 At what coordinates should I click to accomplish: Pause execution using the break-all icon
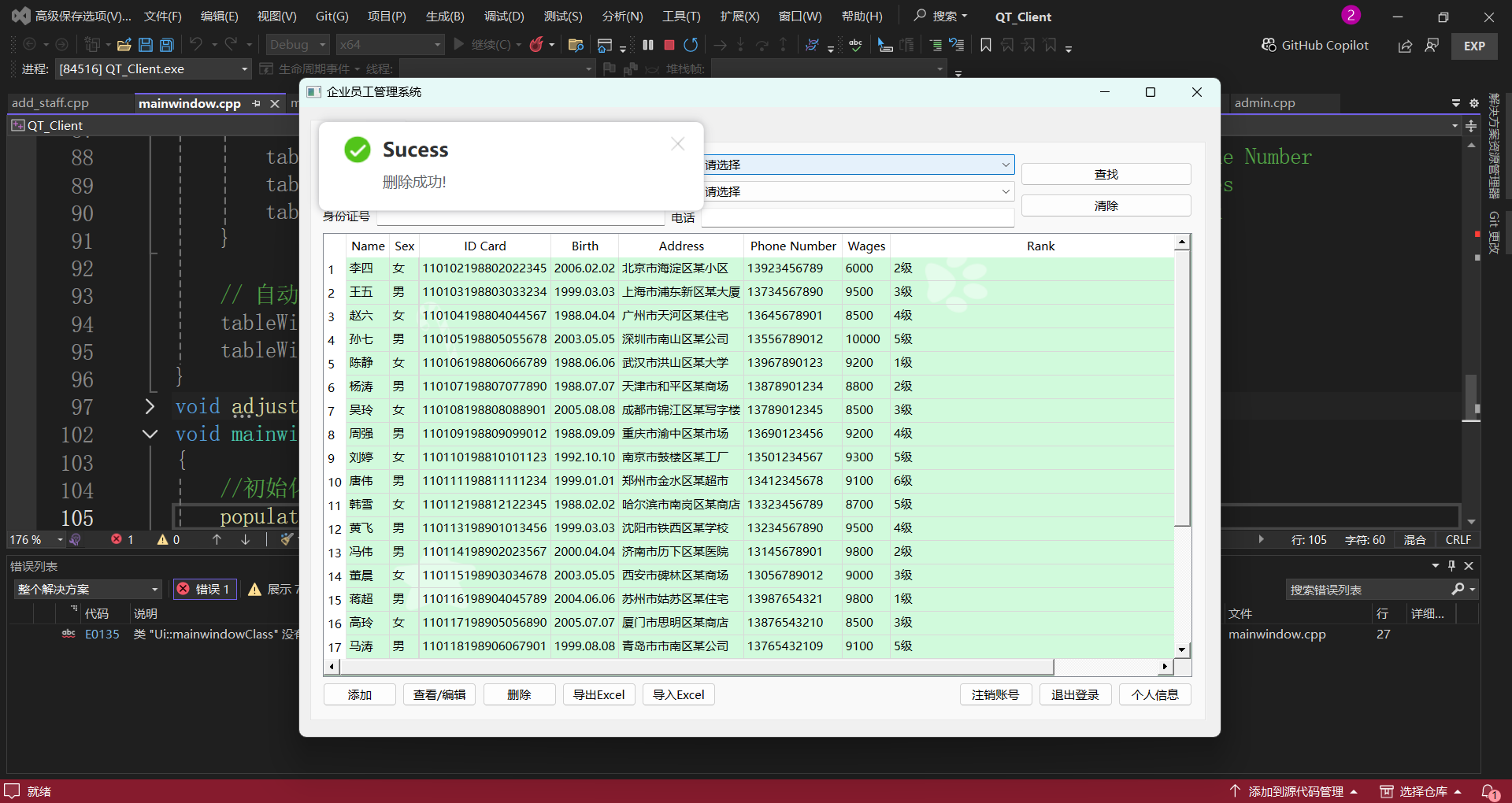point(648,45)
